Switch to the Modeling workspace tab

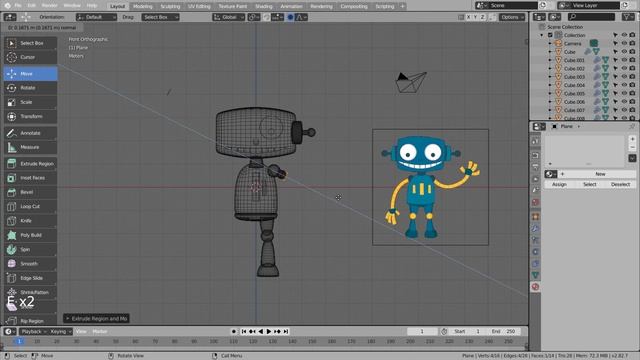click(x=142, y=6)
